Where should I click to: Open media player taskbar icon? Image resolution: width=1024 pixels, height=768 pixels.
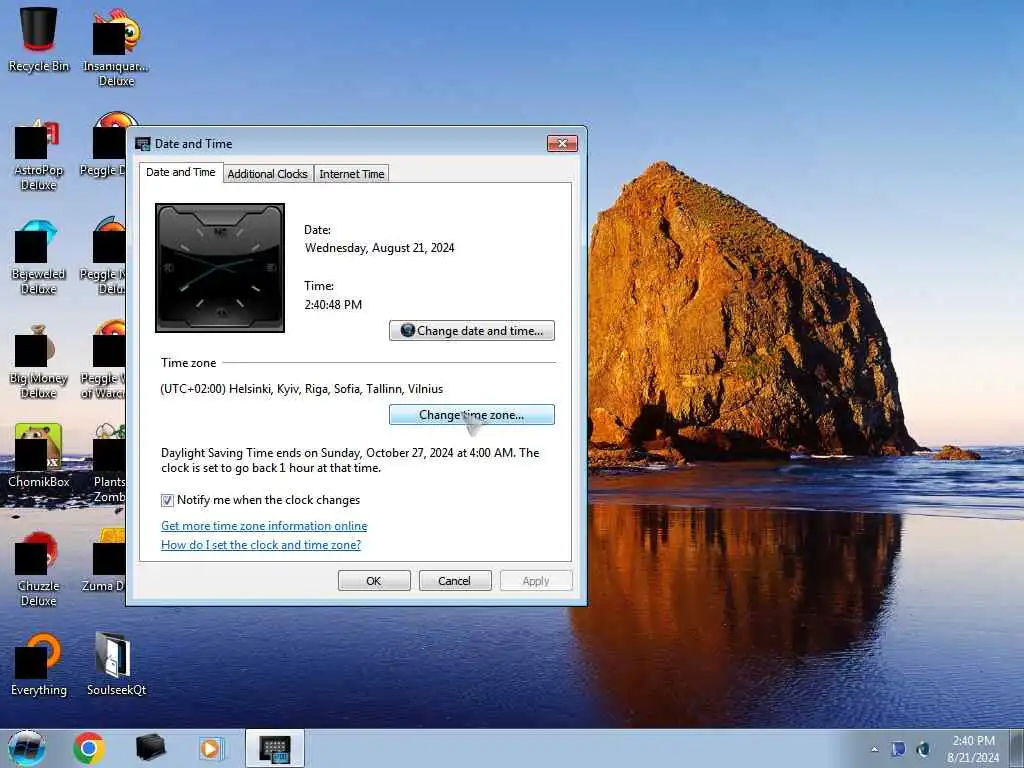(x=211, y=748)
